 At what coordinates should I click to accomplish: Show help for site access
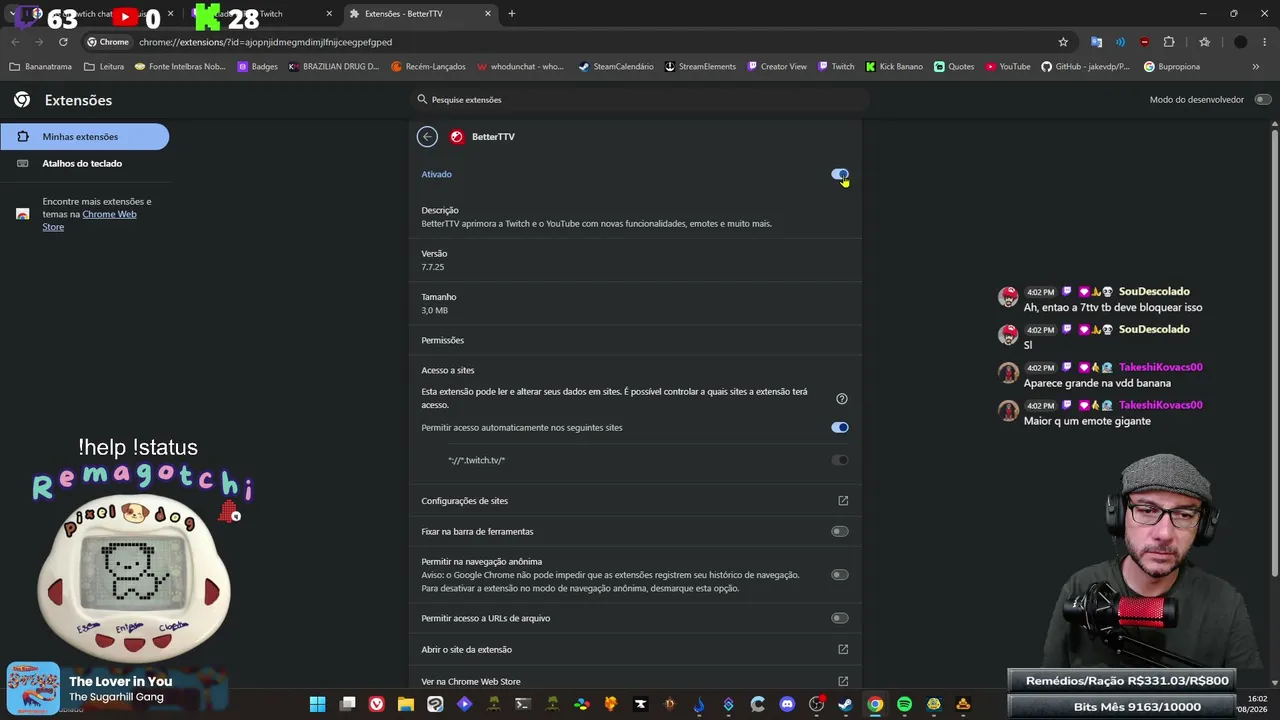(x=842, y=398)
